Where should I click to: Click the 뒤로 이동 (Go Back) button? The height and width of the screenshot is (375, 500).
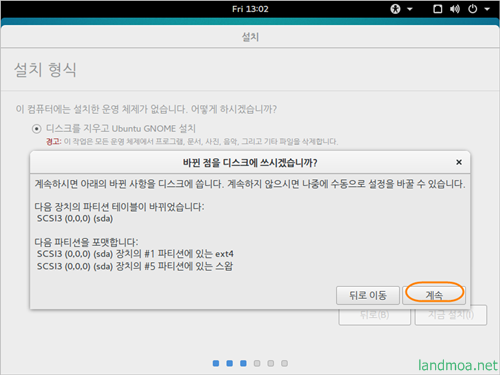coord(368,295)
